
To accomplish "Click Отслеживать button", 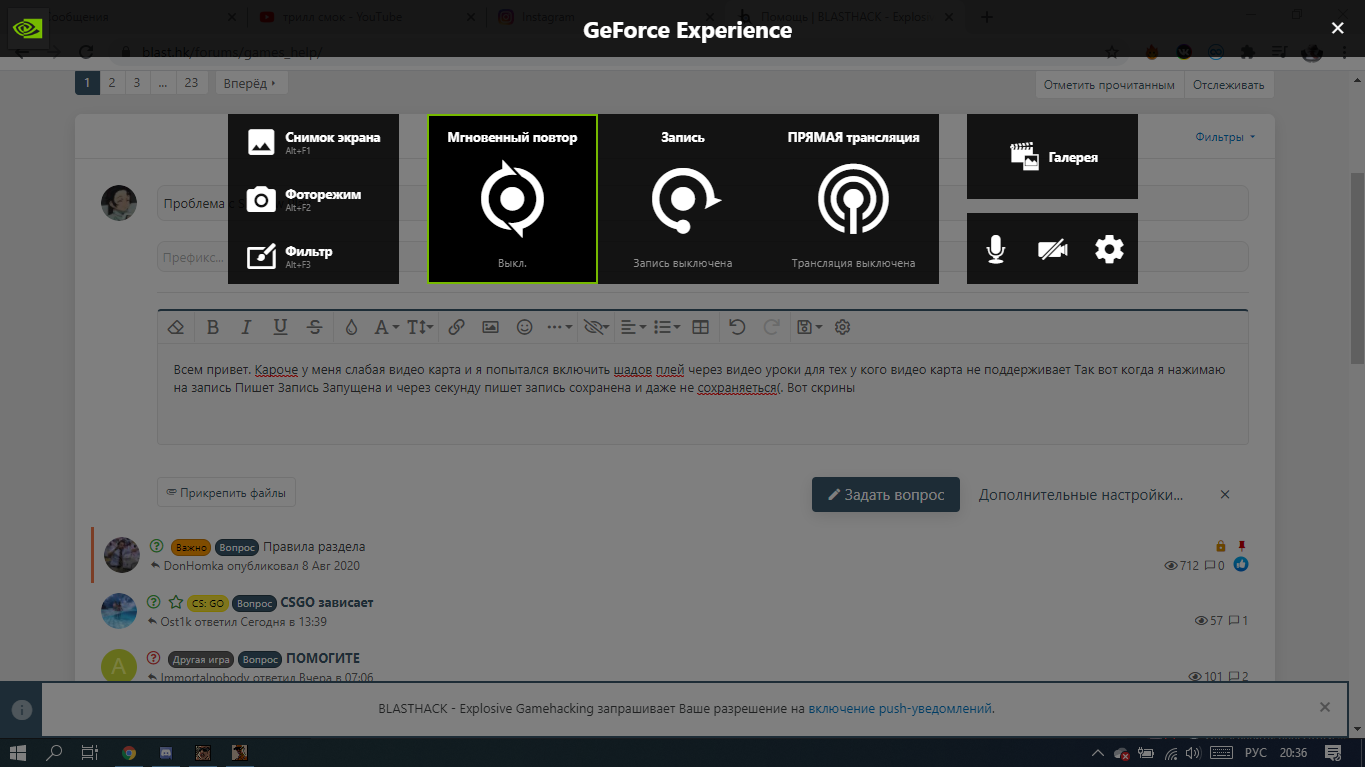I will (1228, 85).
